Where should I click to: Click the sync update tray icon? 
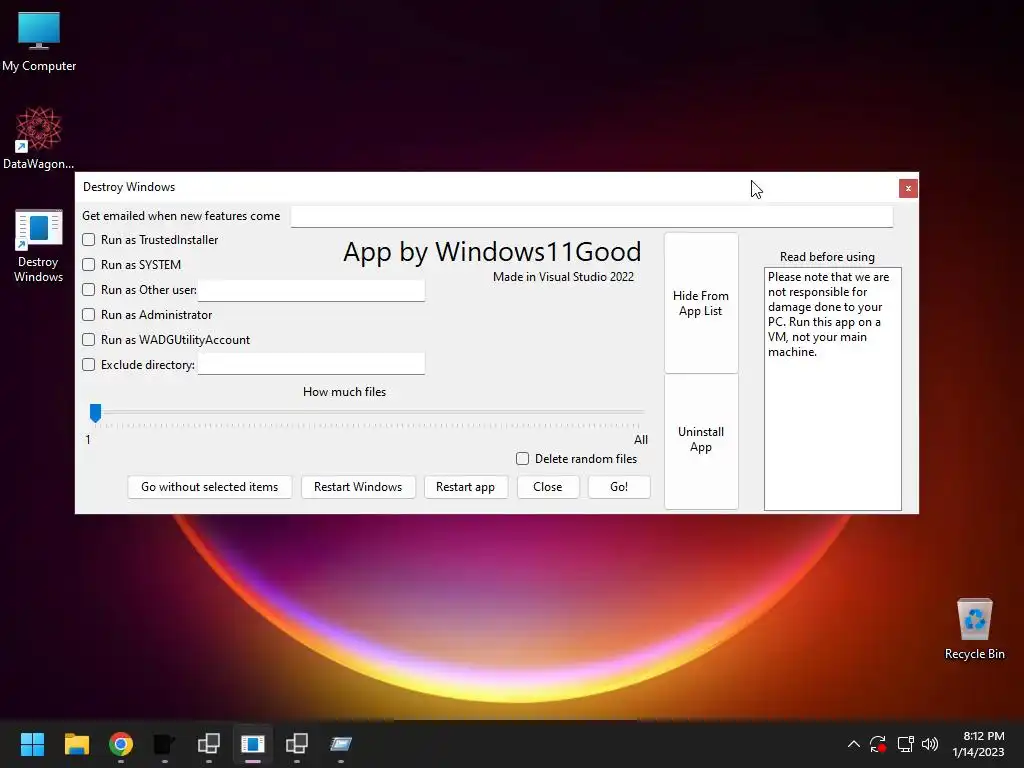pos(878,744)
